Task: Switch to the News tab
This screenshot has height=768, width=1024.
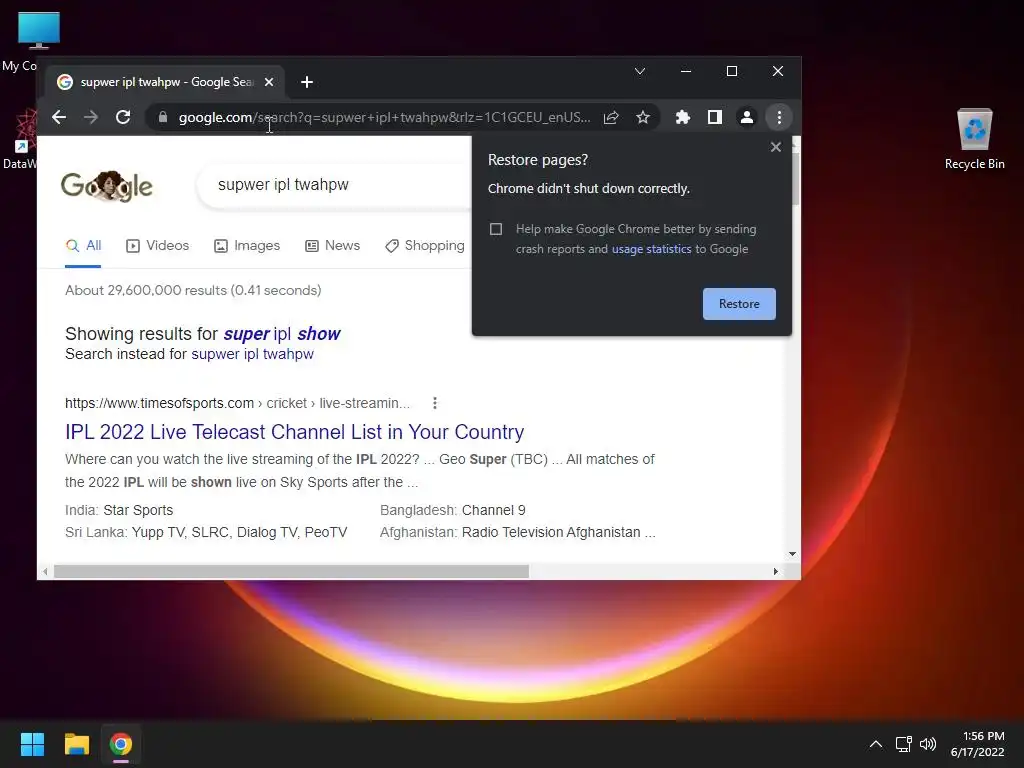Action: pos(332,246)
